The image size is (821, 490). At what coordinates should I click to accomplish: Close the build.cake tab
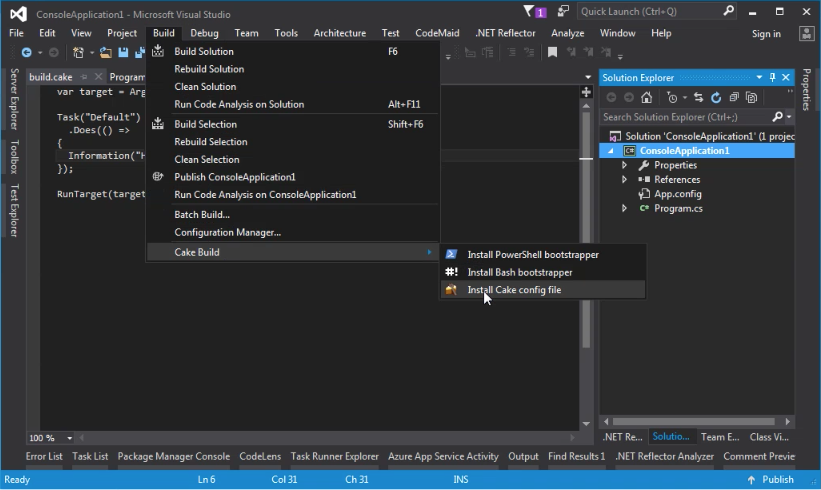coord(98,77)
